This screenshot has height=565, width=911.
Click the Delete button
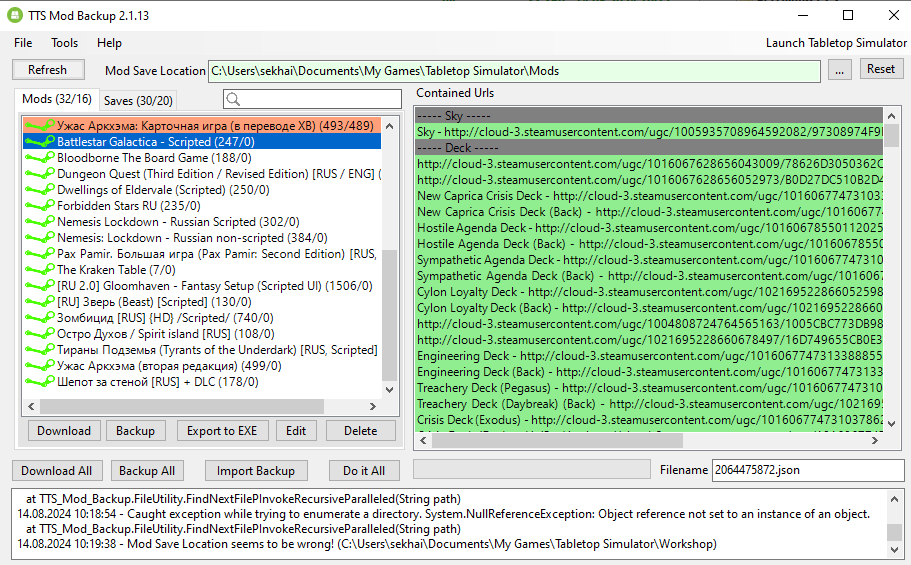361,431
